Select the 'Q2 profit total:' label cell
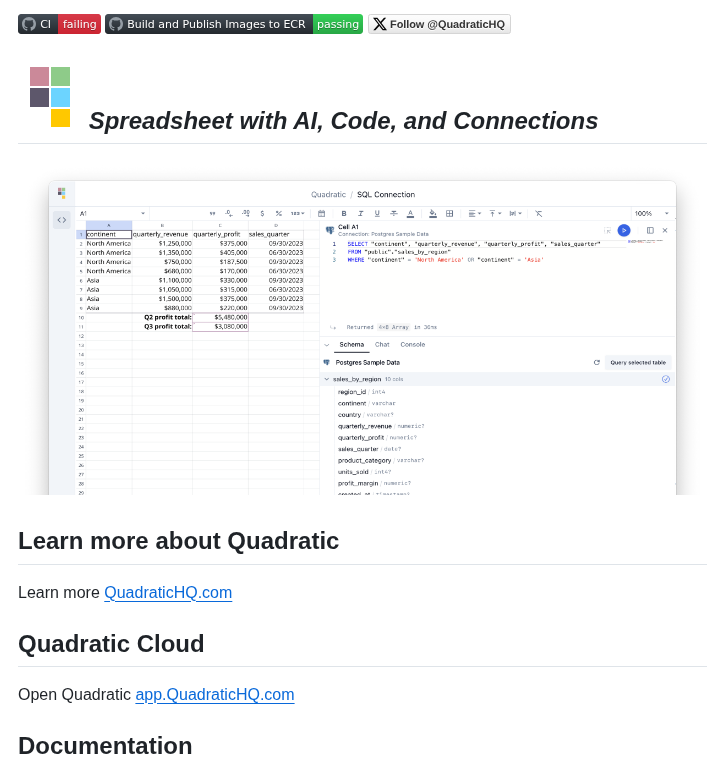 (162, 317)
